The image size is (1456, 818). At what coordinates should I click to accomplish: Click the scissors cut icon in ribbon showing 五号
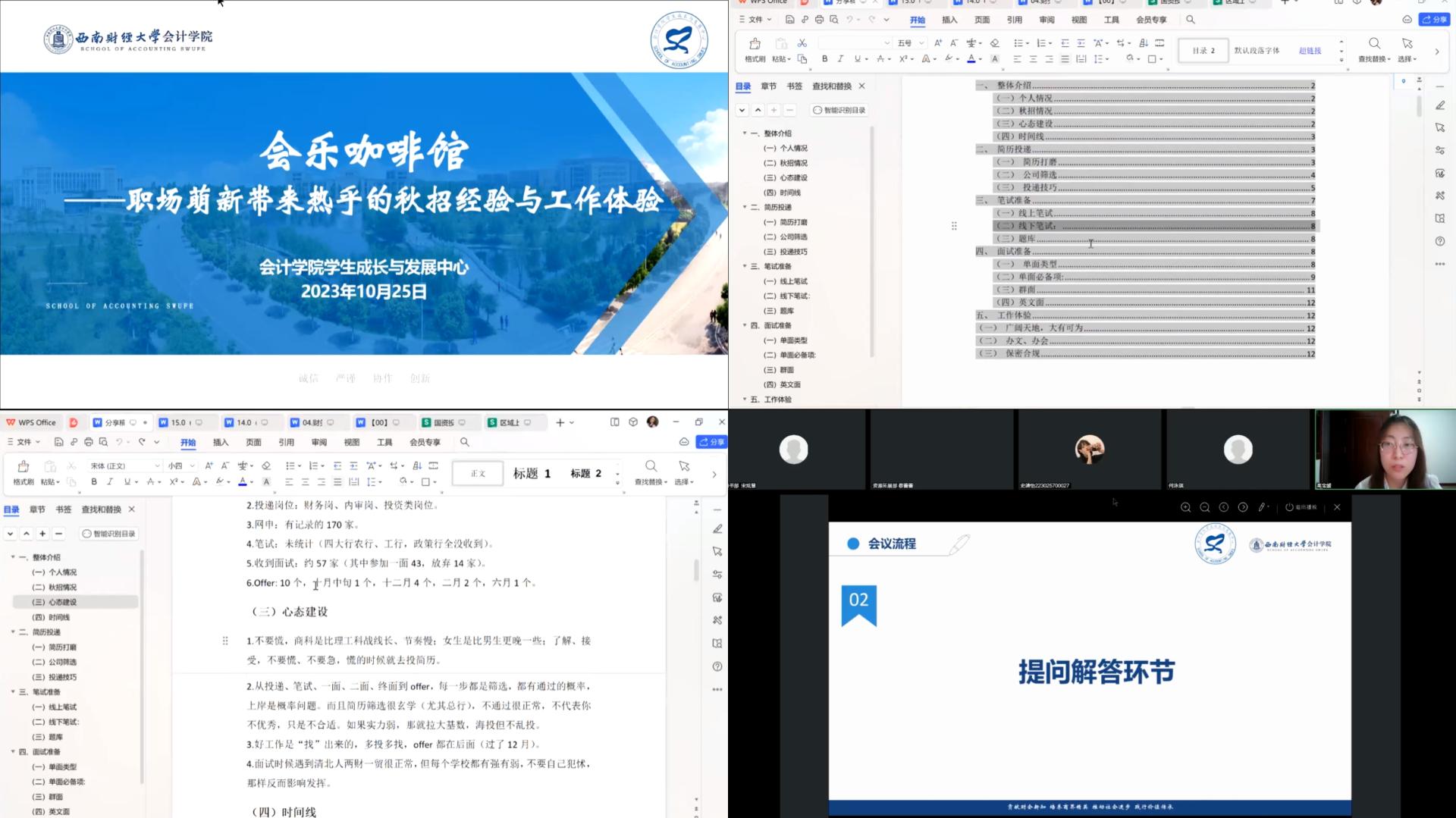(802, 43)
